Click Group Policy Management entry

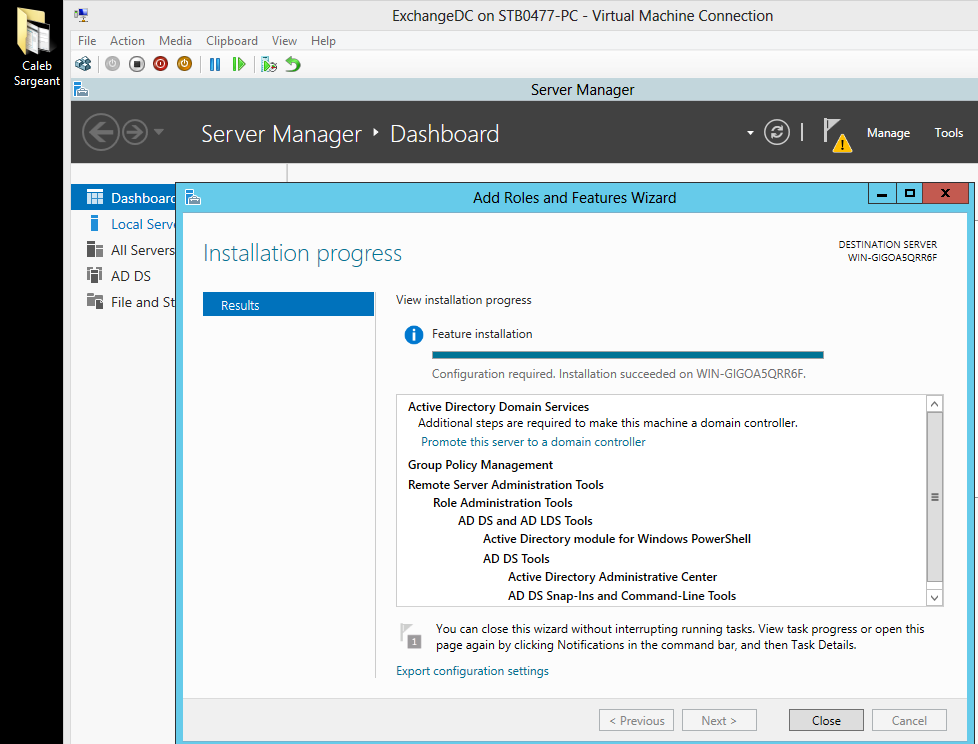[480, 465]
